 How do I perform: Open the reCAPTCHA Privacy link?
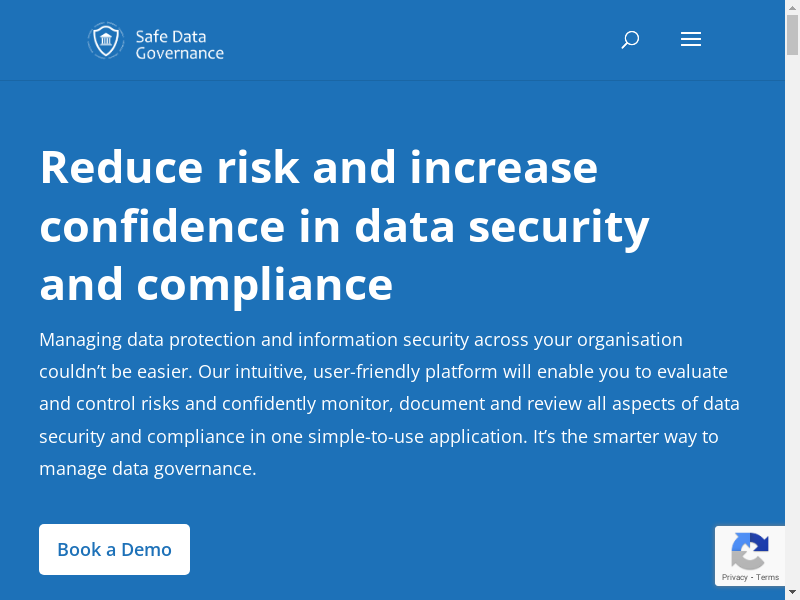(x=734, y=577)
